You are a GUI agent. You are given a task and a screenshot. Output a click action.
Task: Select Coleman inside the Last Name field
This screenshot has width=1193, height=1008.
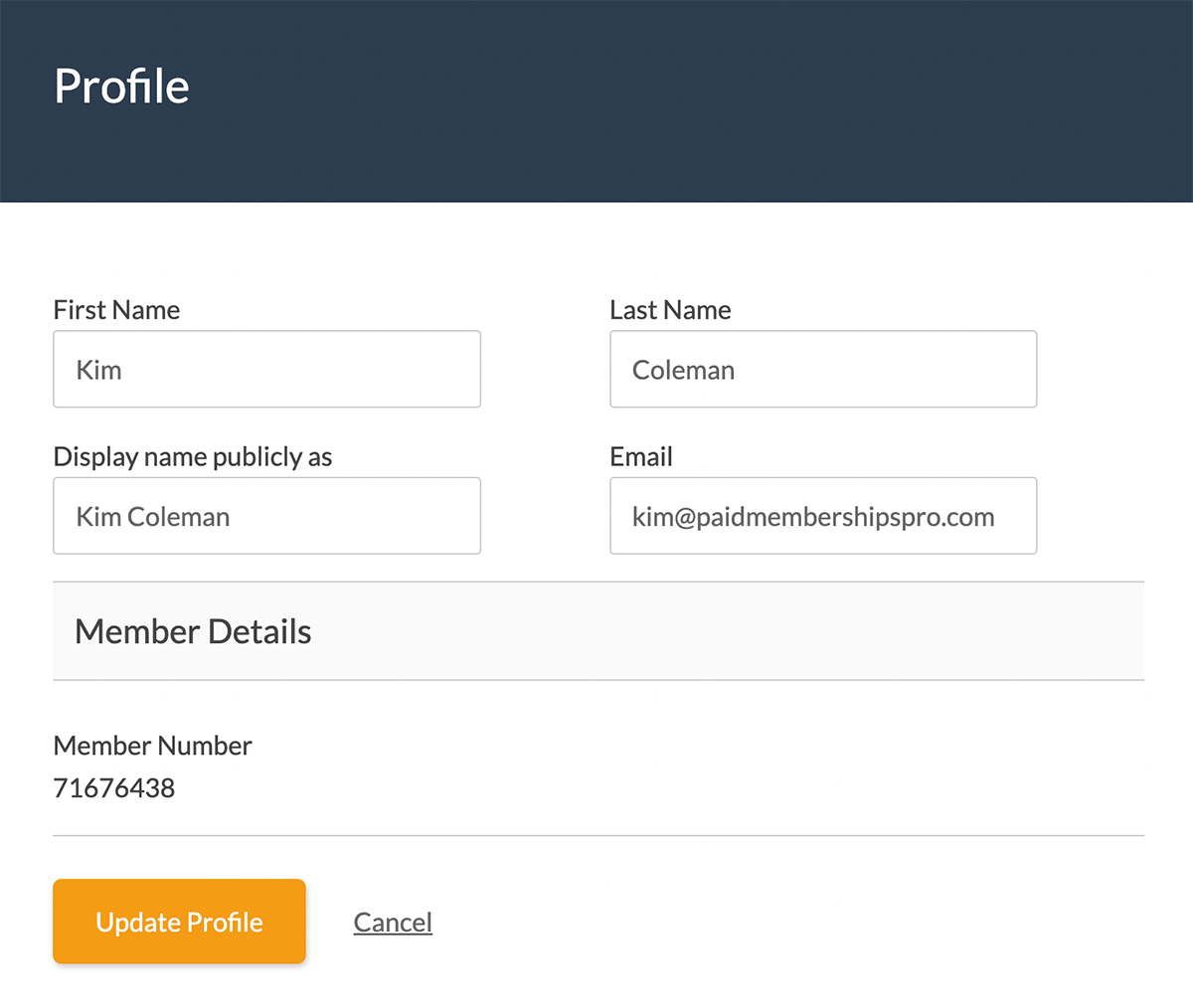pos(683,369)
